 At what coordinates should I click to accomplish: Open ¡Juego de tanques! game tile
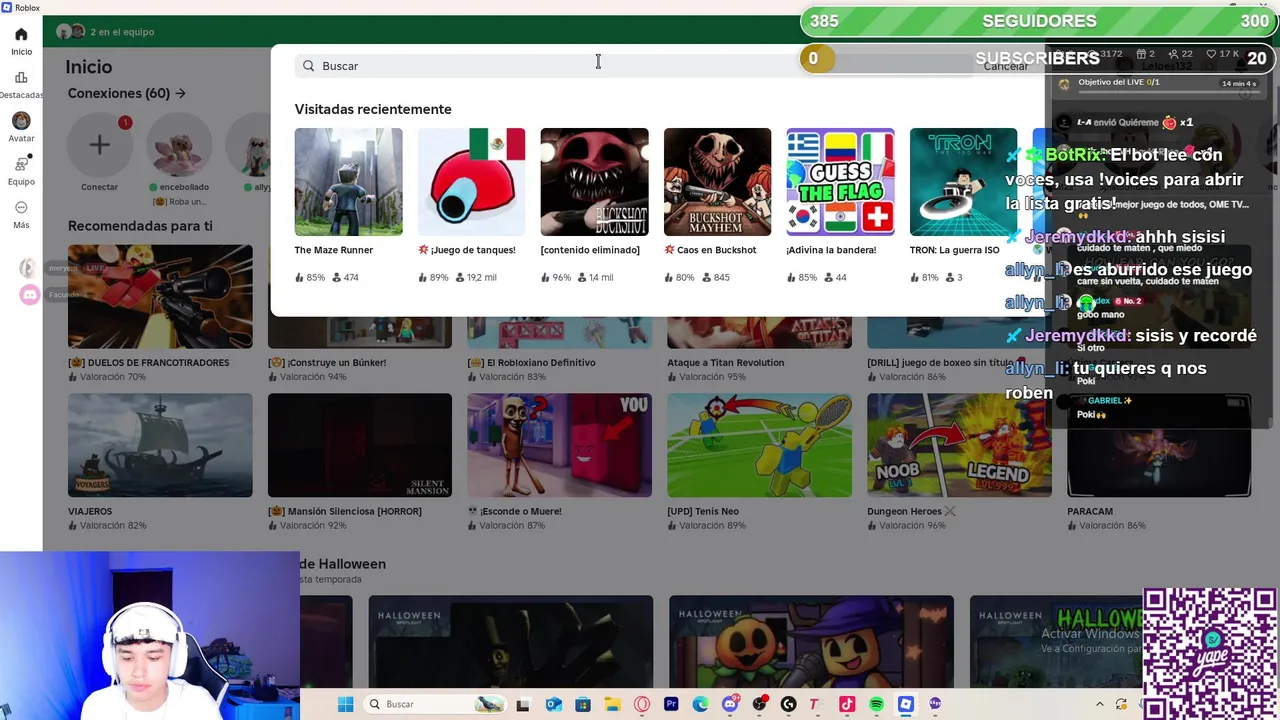coord(471,182)
